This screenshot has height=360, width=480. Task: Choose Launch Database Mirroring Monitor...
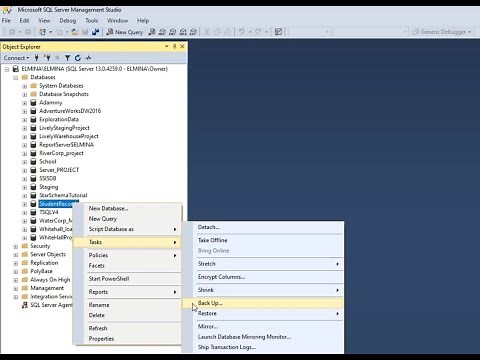pos(263,337)
